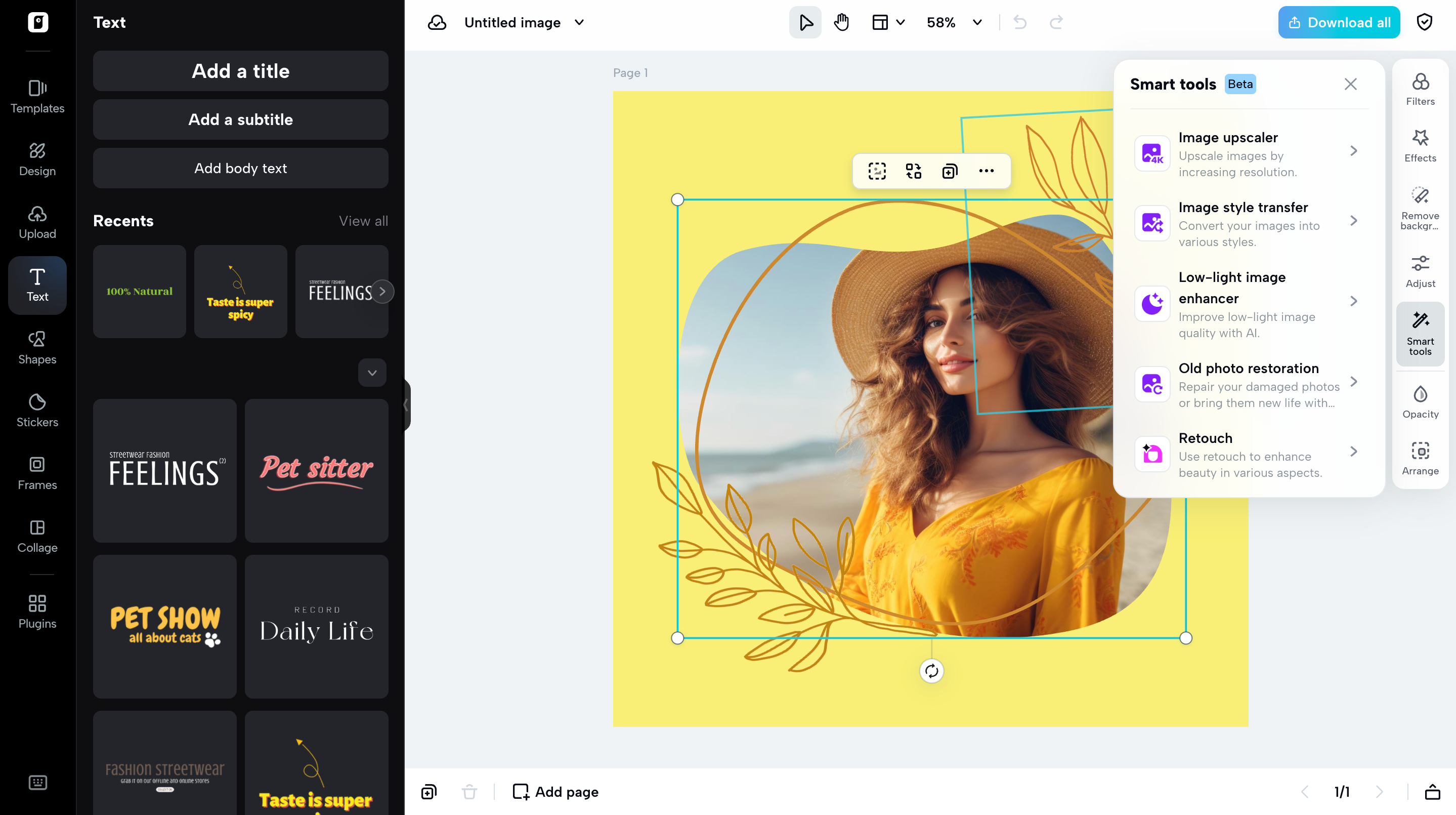Image resolution: width=1456 pixels, height=815 pixels.
Task: Expand more text styles with the chevron
Action: (372, 373)
